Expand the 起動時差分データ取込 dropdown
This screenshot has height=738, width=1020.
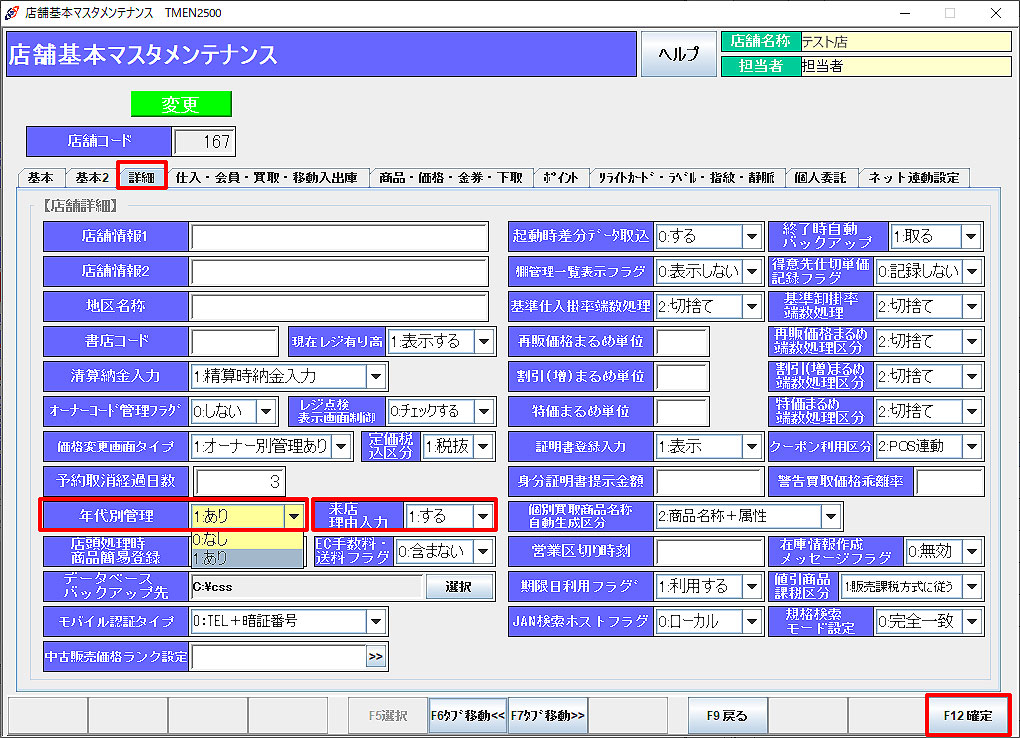click(752, 237)
